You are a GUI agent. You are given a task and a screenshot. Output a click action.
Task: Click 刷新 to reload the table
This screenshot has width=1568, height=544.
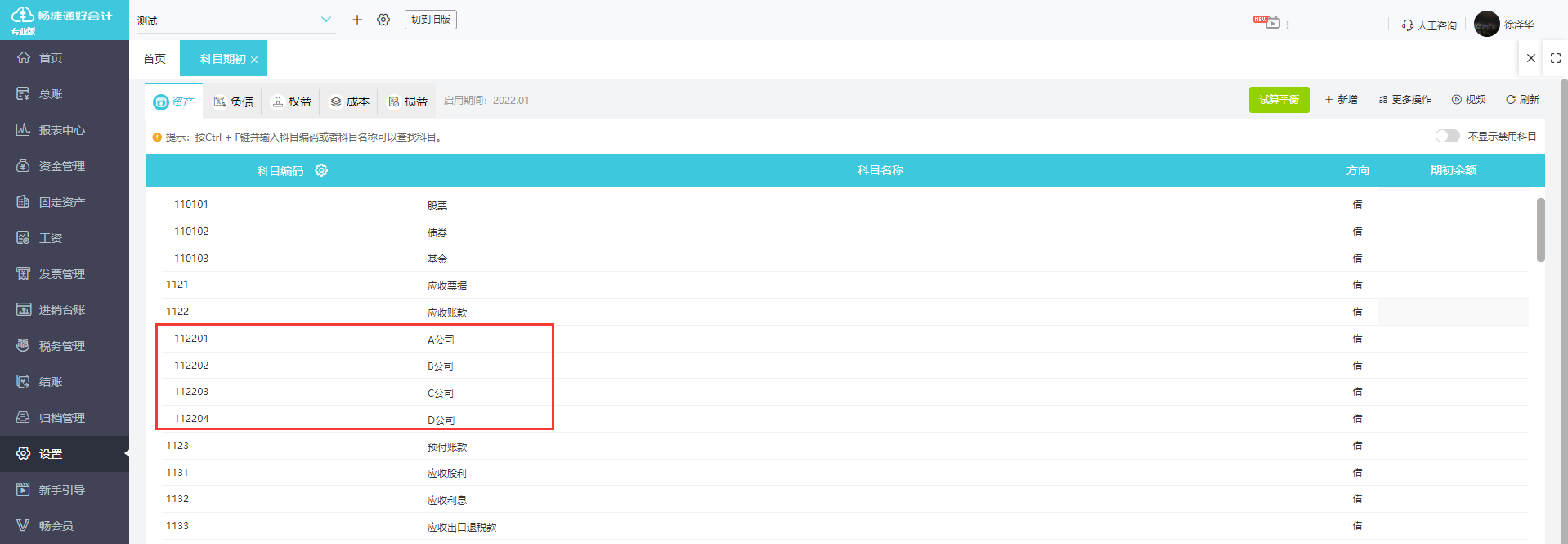pyautogui.click(x=1522, y=100)
